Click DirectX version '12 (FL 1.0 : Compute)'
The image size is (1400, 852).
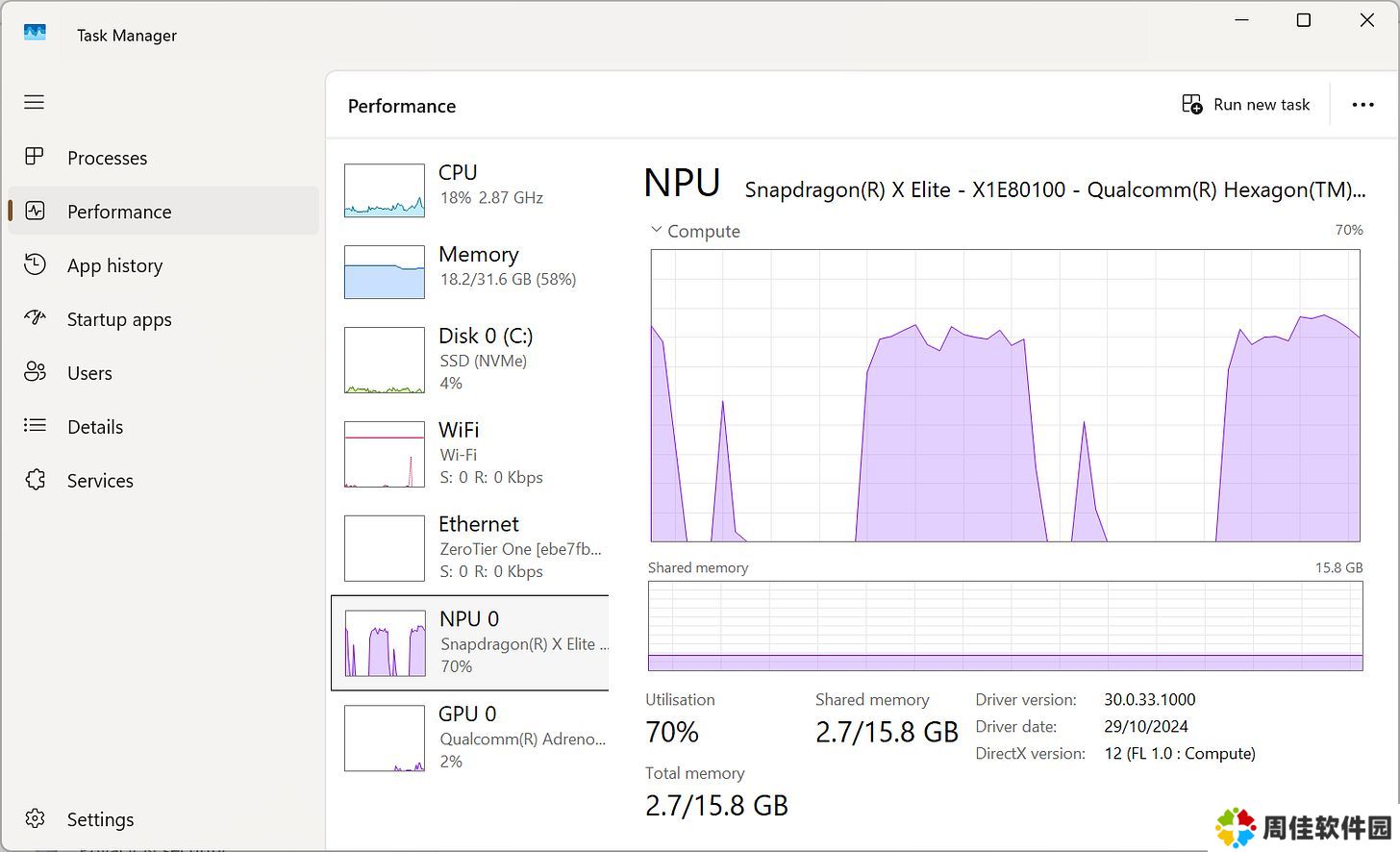(x=1180, y=753)
